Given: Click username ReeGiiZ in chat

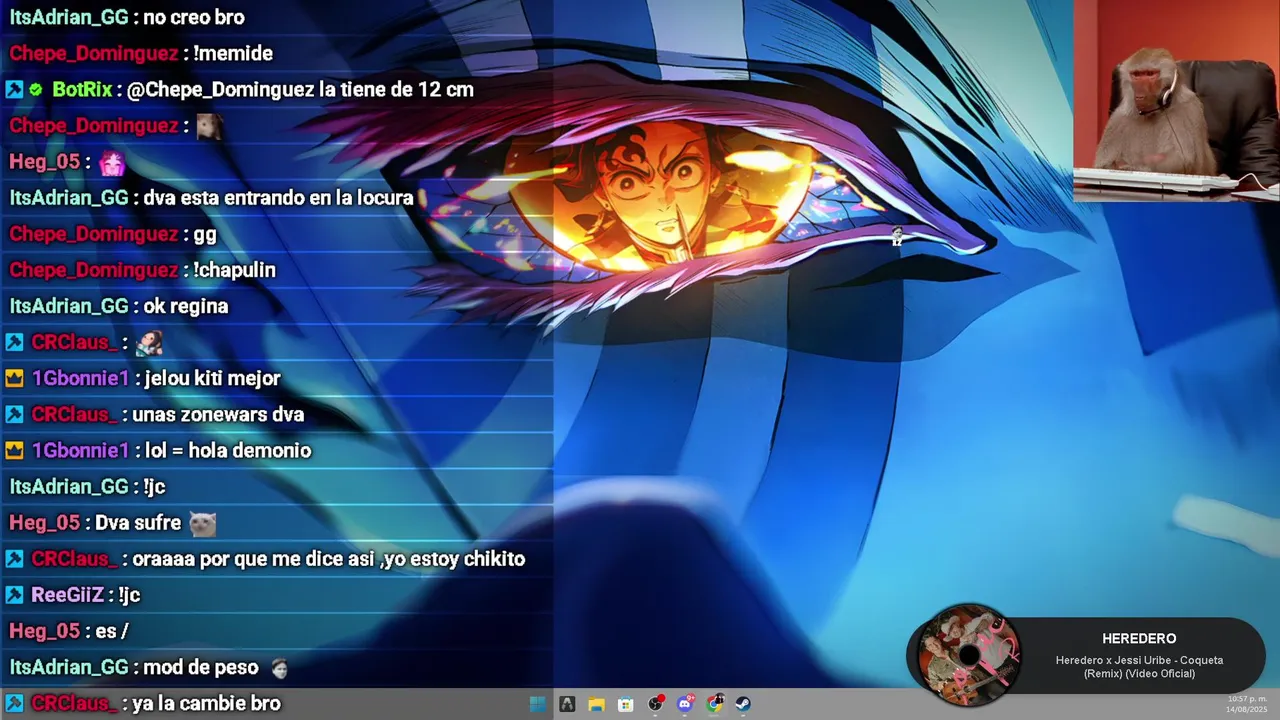Looking at the screenshot, I should tap(68, 595).
